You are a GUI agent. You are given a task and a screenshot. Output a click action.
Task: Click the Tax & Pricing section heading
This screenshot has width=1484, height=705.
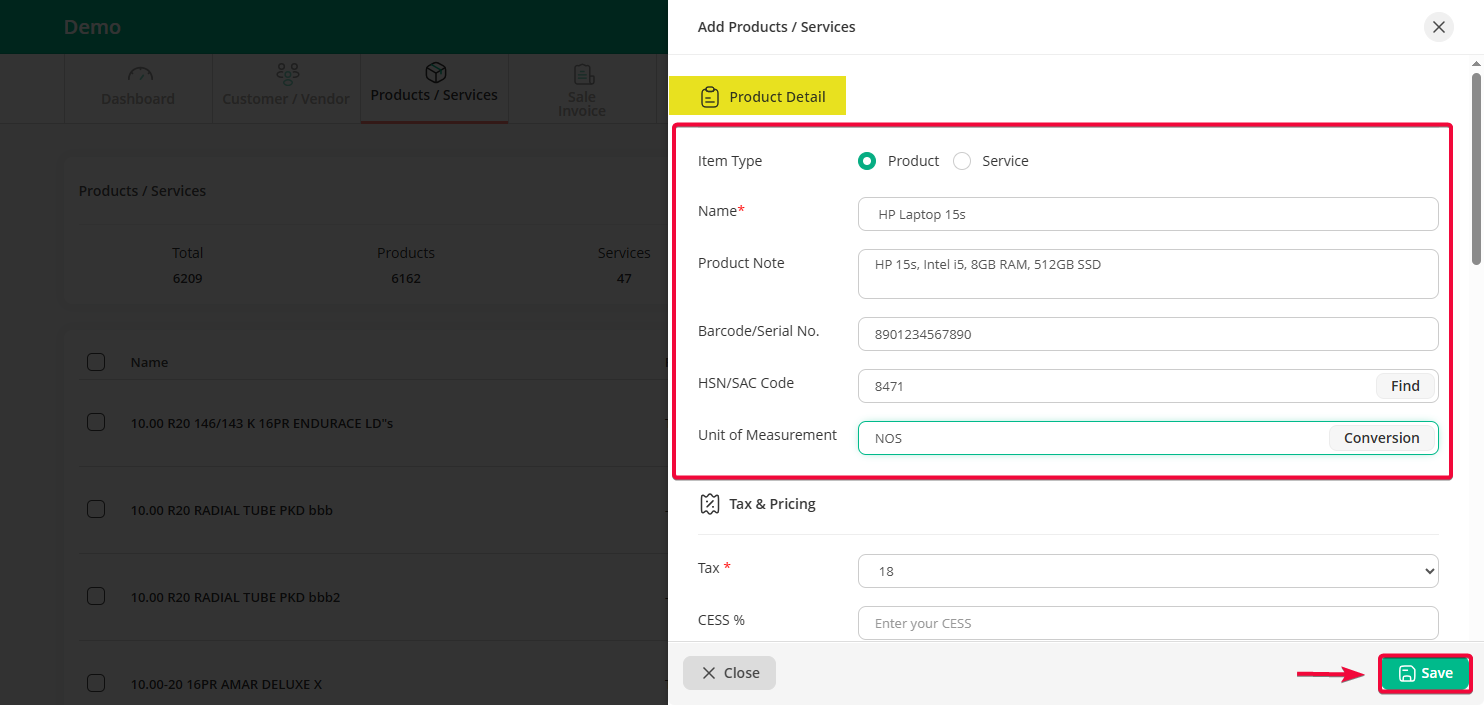[772, 504]
